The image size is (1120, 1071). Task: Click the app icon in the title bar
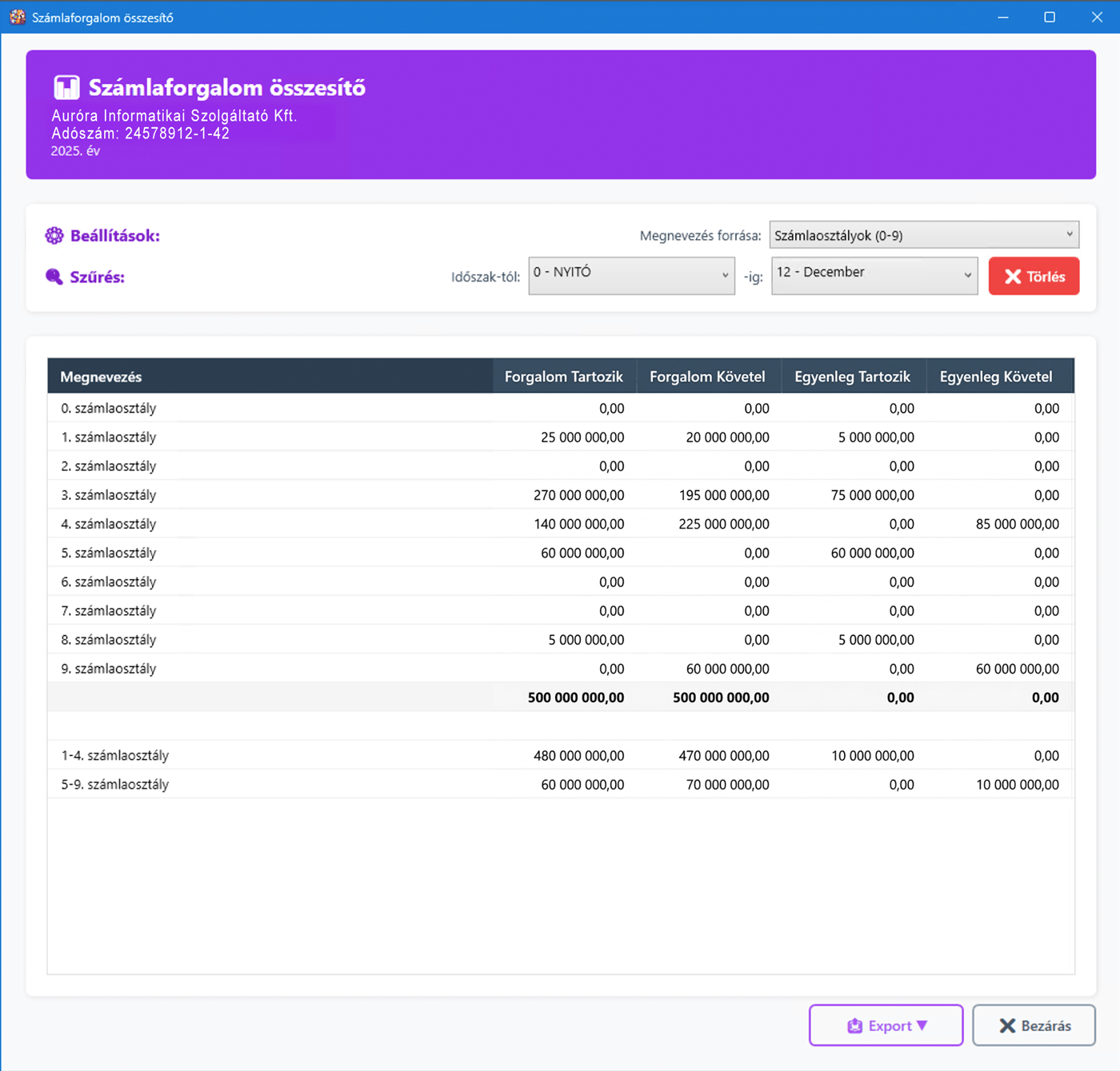(17, 17)
